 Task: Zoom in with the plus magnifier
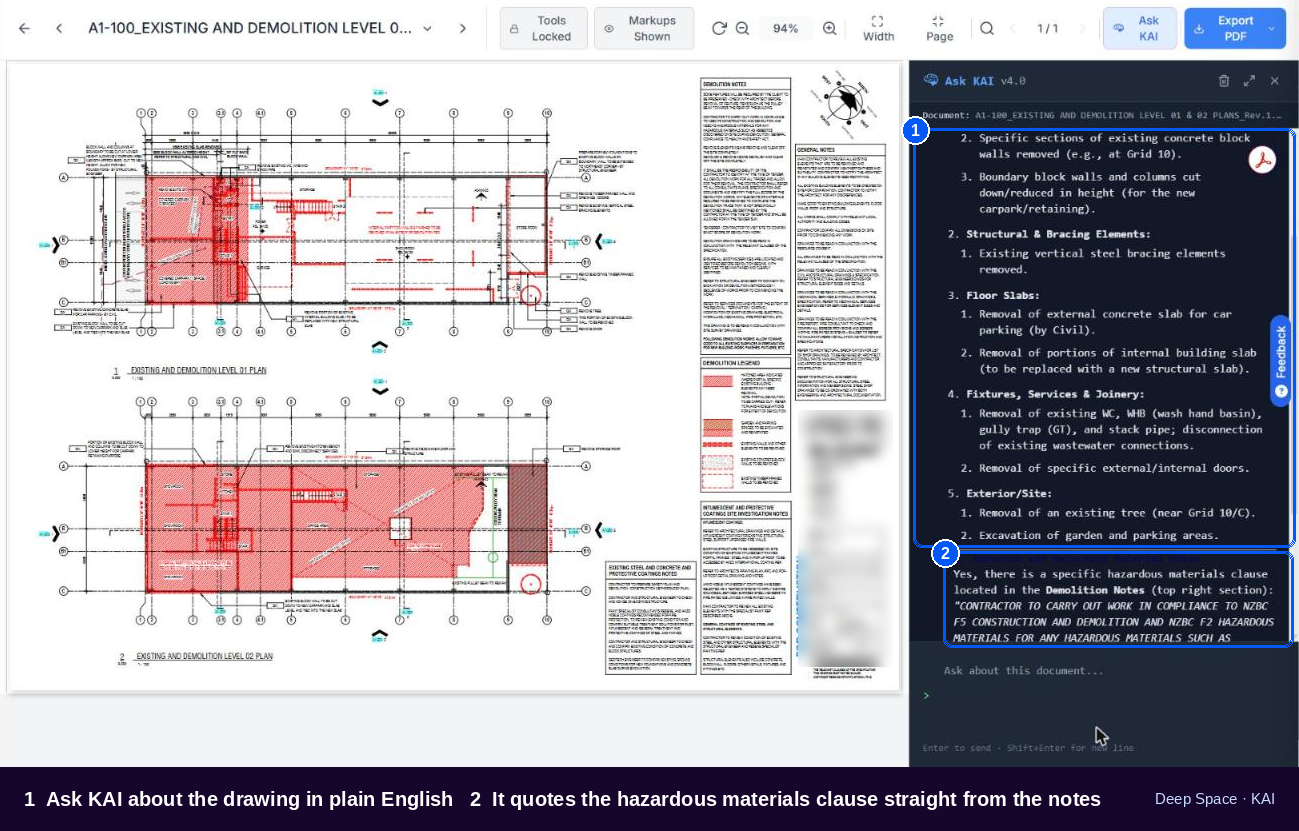(x=829, y=28)
